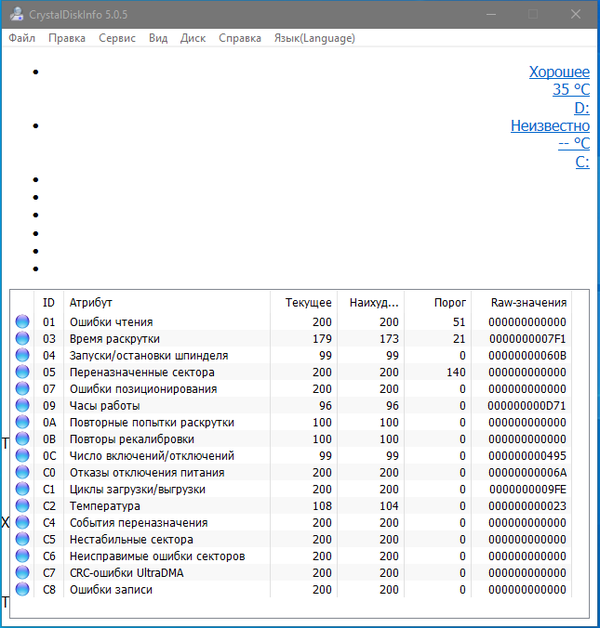This screenshot has width=600, height=628.
Task: Select the Отказы отключения питания row
Action: 147,472
